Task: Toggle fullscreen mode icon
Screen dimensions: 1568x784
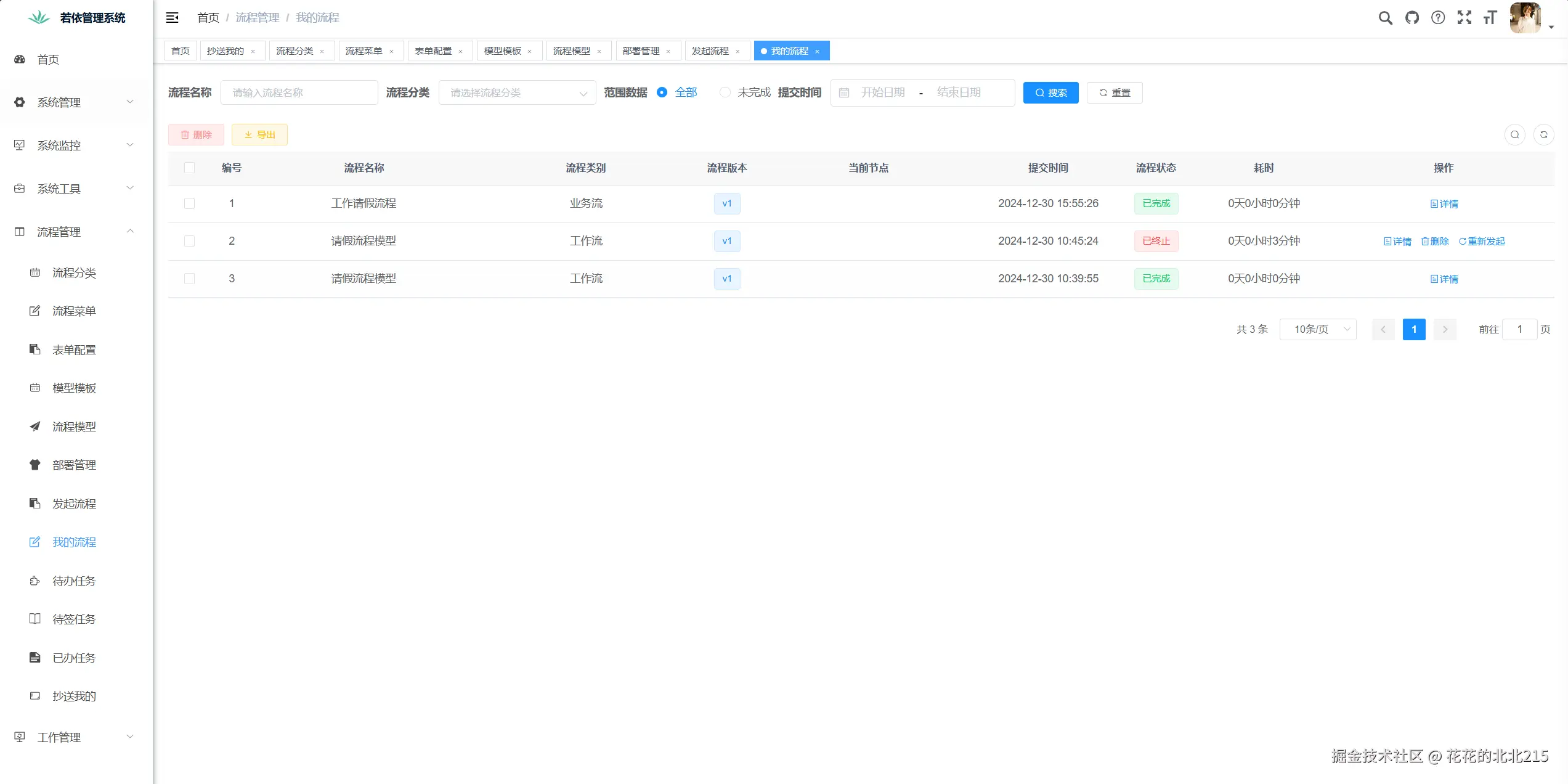Action: pos(1464,18)
